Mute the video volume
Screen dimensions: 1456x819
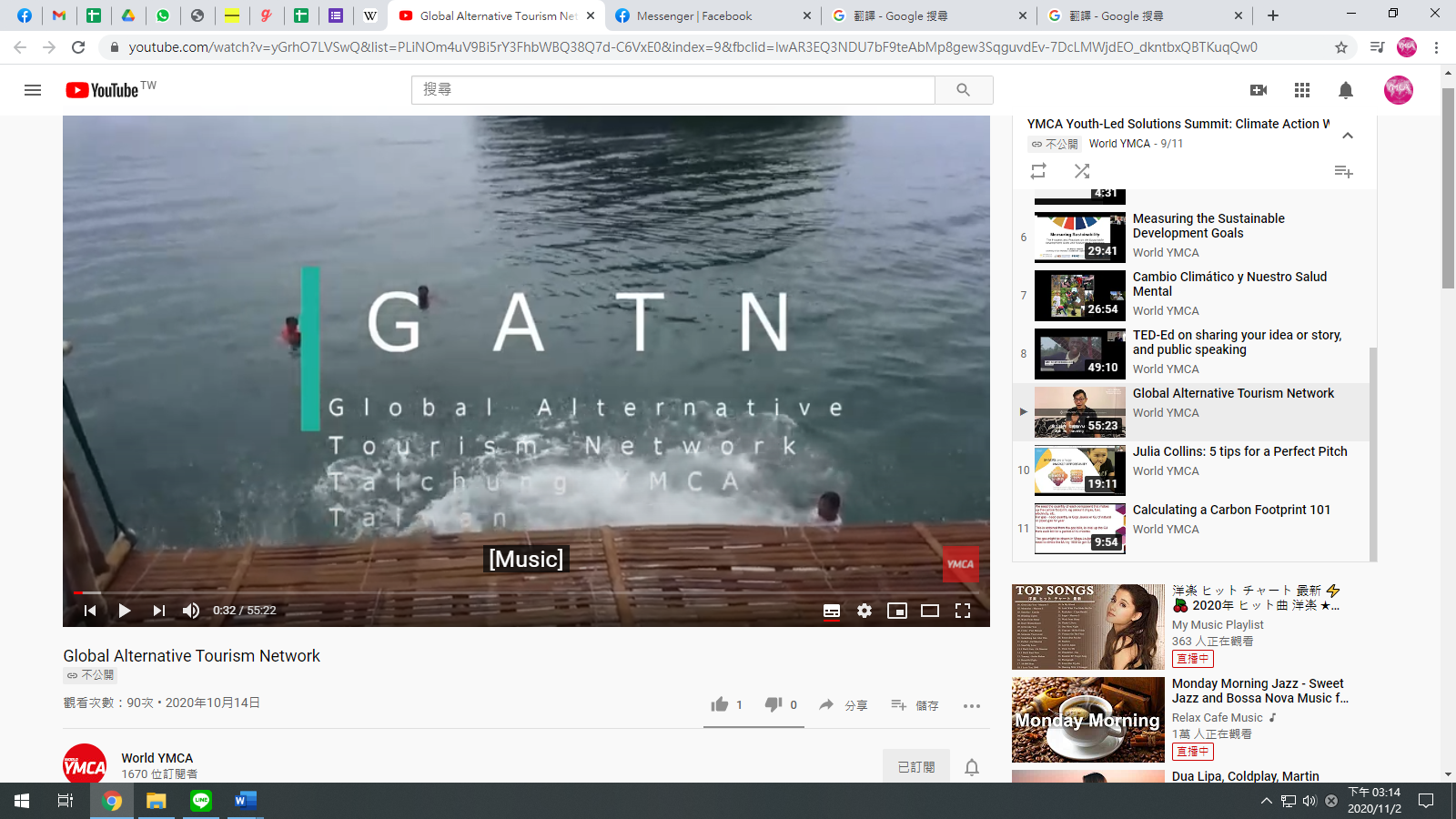pos(191,611)
